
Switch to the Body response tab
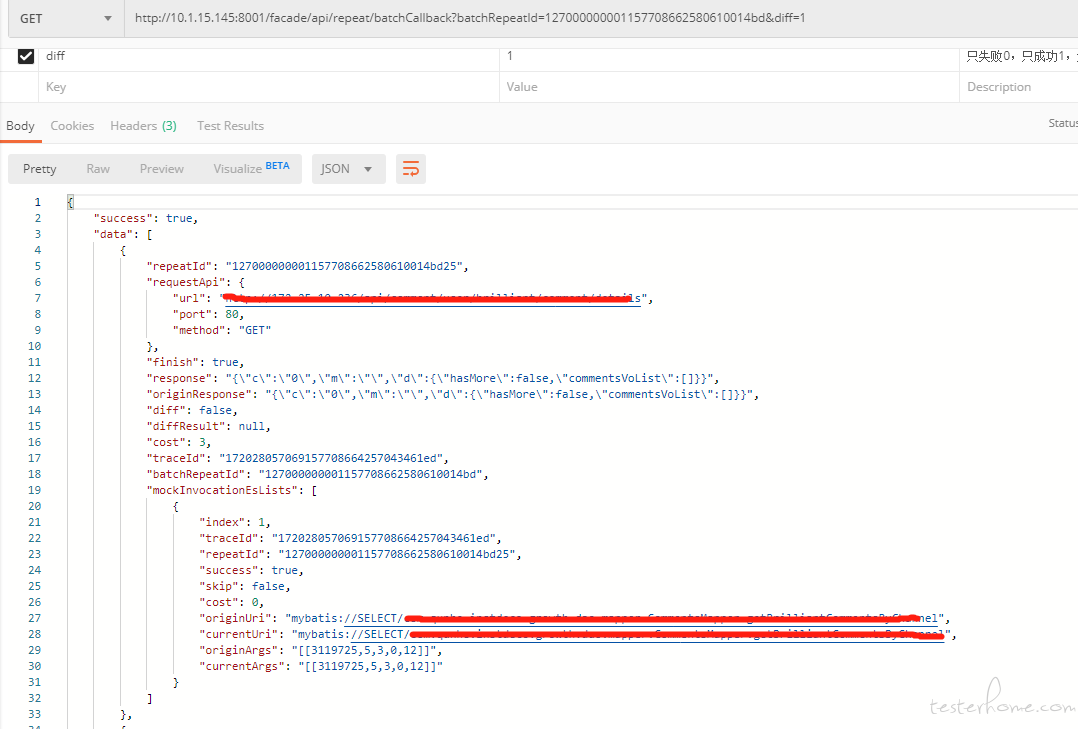(21, 126)
